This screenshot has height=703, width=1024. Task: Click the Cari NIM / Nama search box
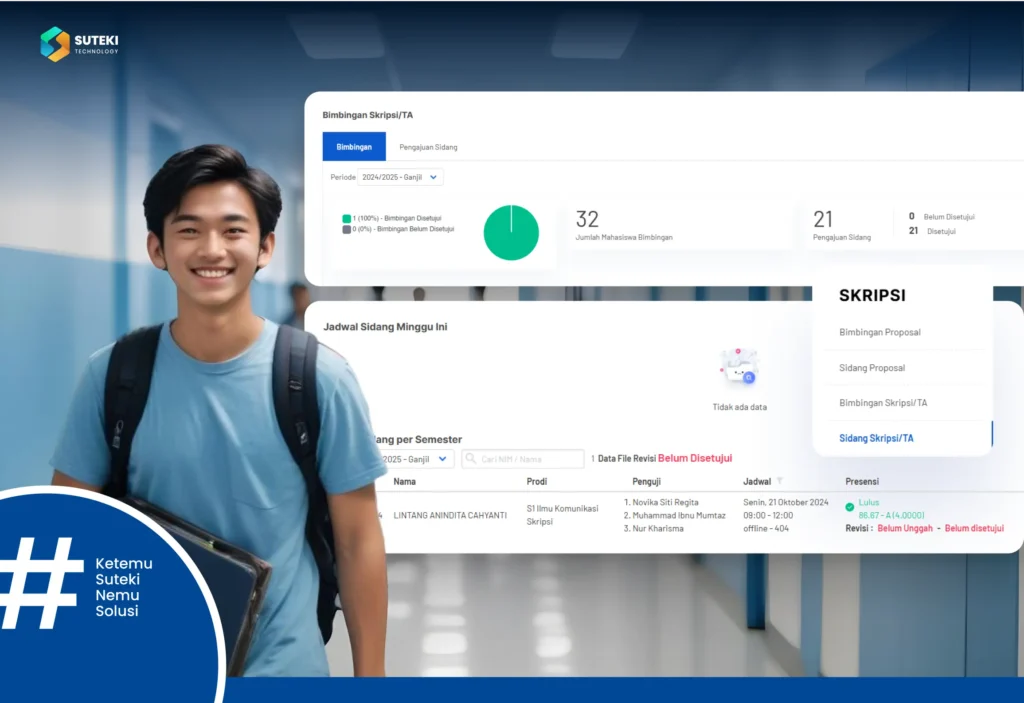[x=525, y=459]
